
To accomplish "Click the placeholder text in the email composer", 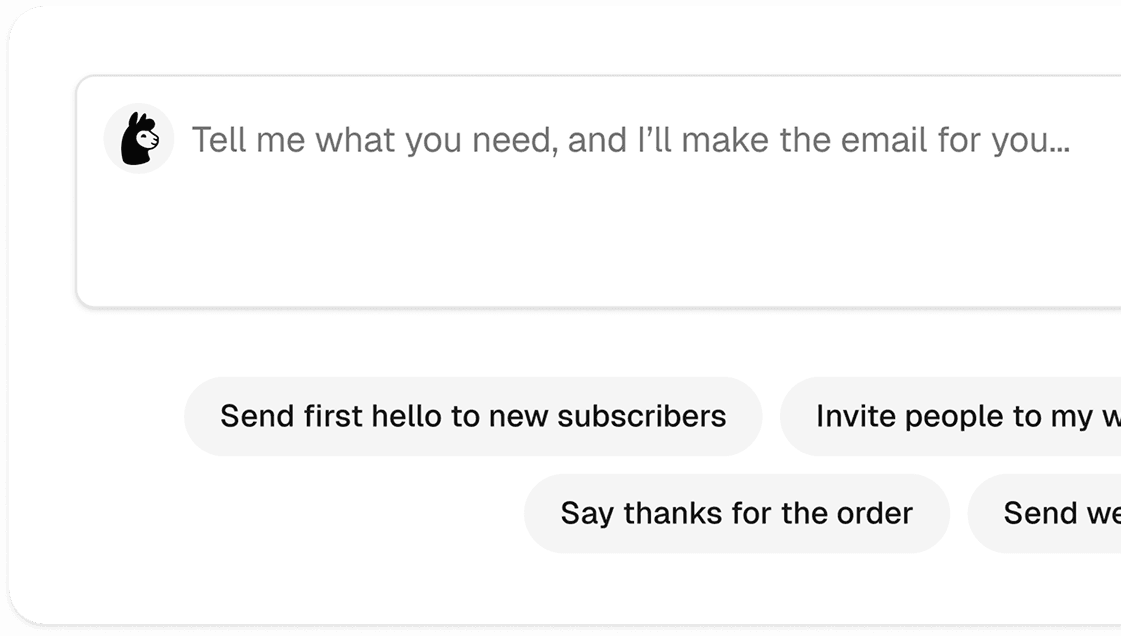I will coord(630,140).
